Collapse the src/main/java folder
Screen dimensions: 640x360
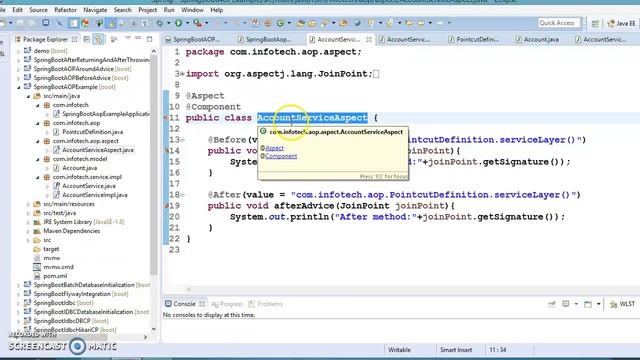[x=28, y=96]
